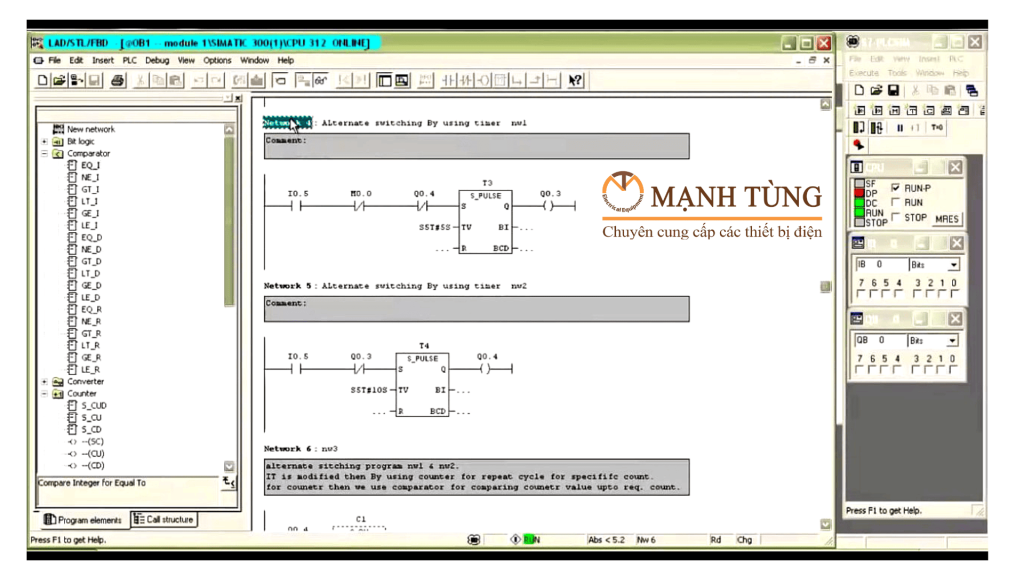The height and width of the screenshot is (576, 1024).
Task: Insert a normally closed contact from toolbar
Action: [466, 80]
